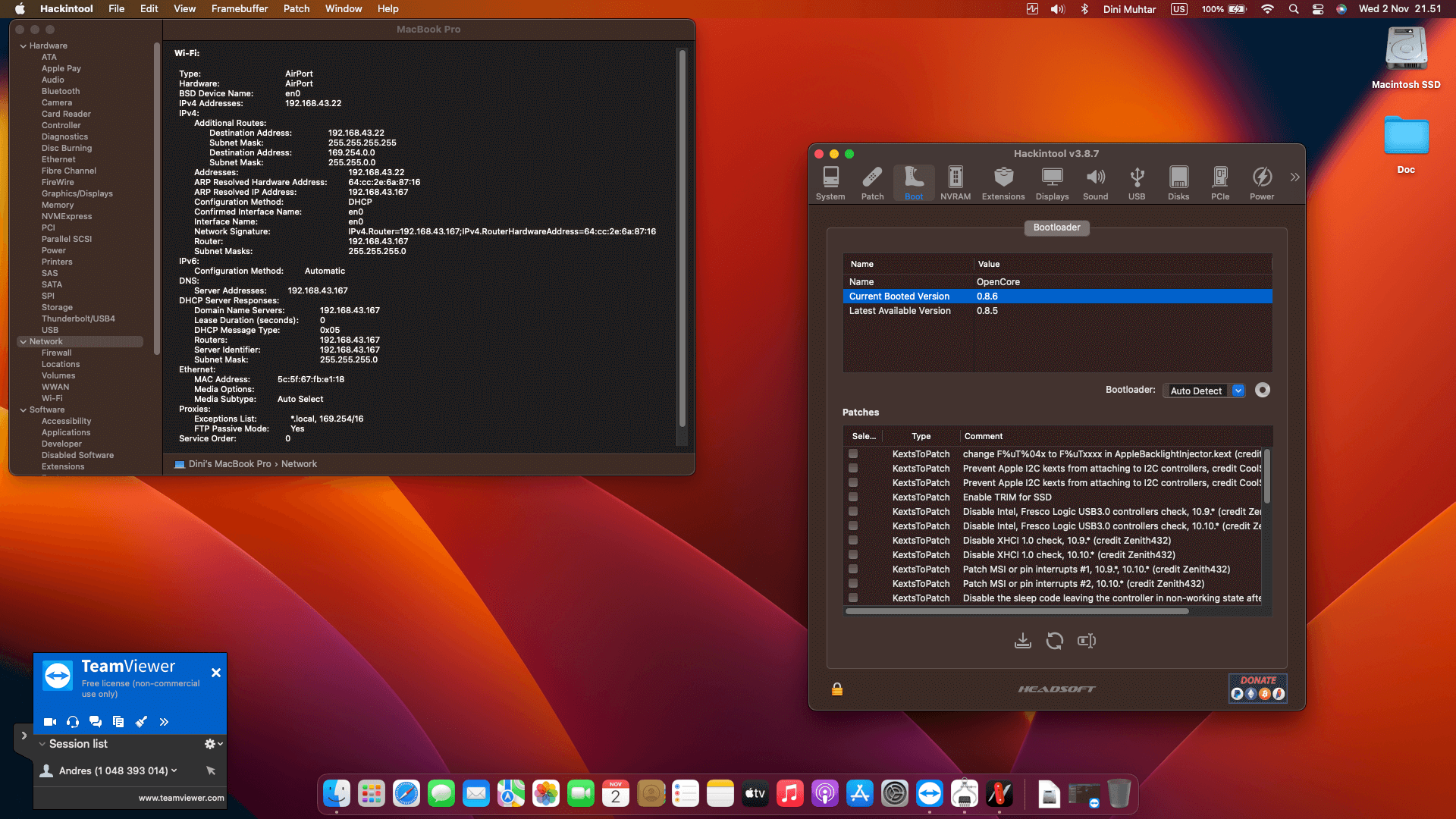Open the Framebuffer menu
Viewport: 1456px width, 819px height.
[240, 8]
